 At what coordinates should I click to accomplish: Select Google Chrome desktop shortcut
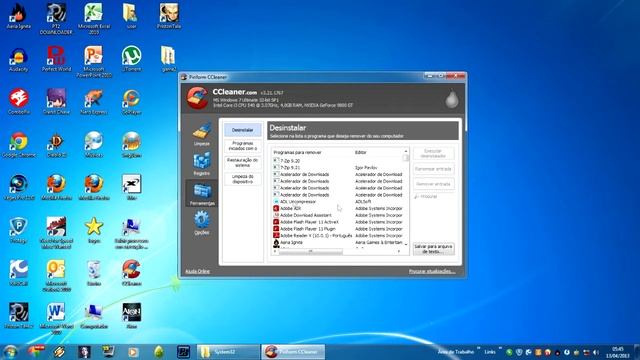18,145
